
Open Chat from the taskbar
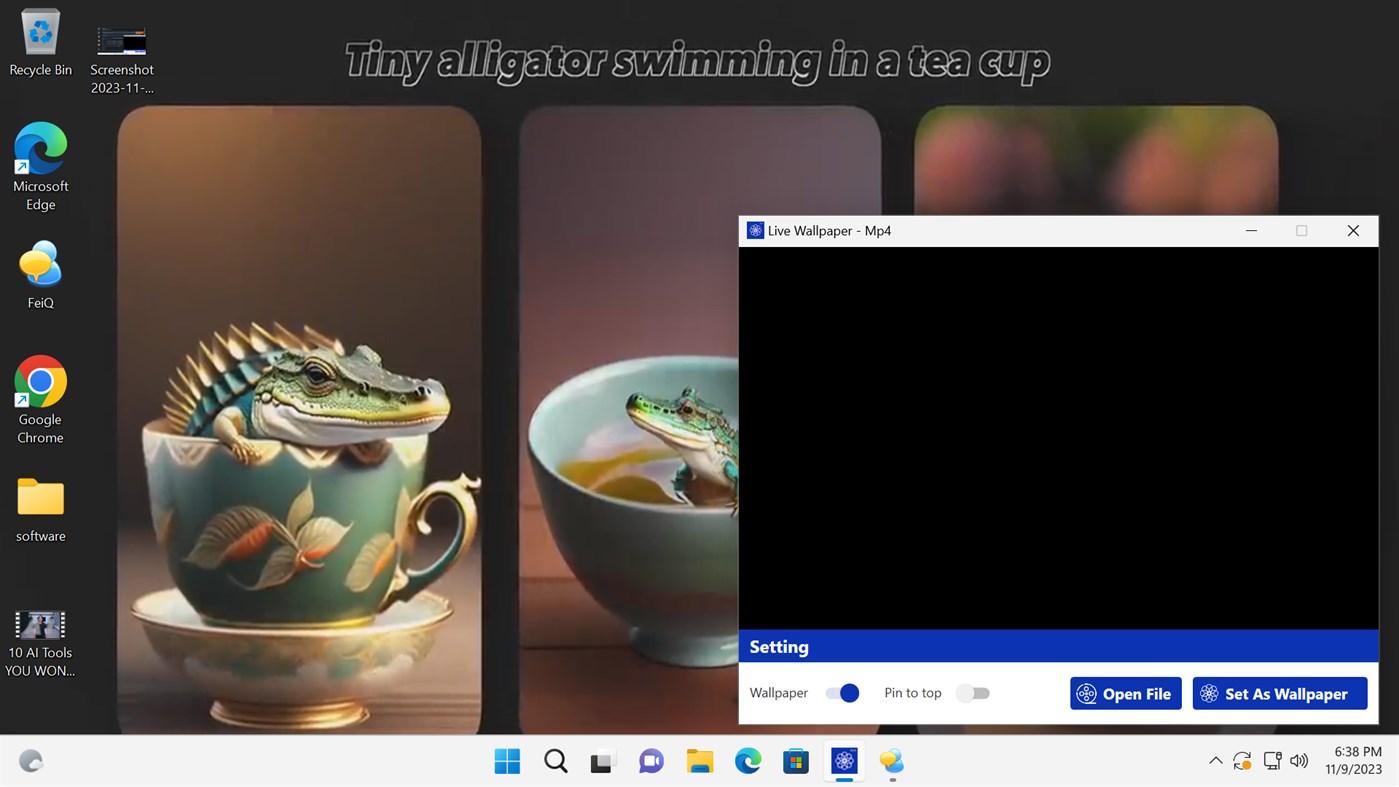[651, 760]
